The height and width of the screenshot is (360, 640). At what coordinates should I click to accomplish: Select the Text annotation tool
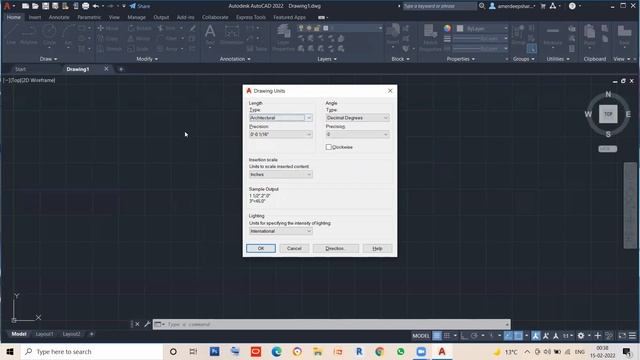[x=210, y=34]
